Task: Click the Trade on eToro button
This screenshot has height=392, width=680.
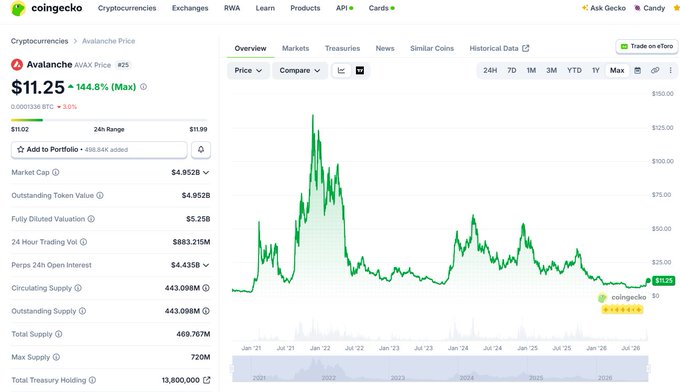Action: tap(647, 46)
